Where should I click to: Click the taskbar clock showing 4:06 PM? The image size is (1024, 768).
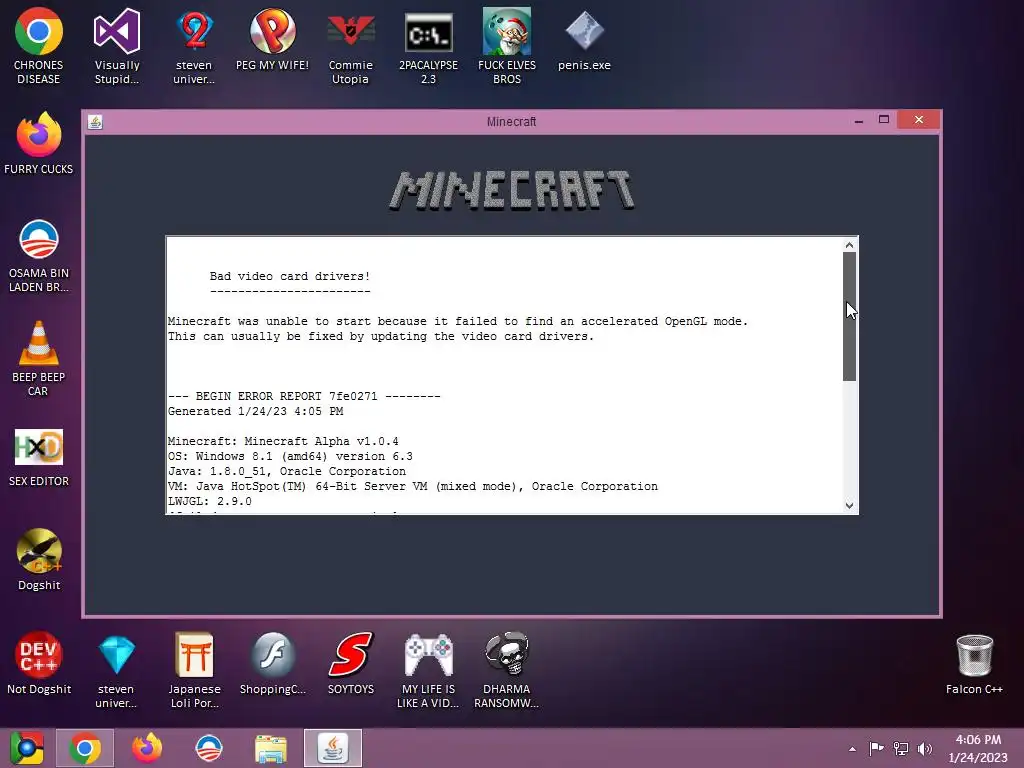[x=978, y=748]
